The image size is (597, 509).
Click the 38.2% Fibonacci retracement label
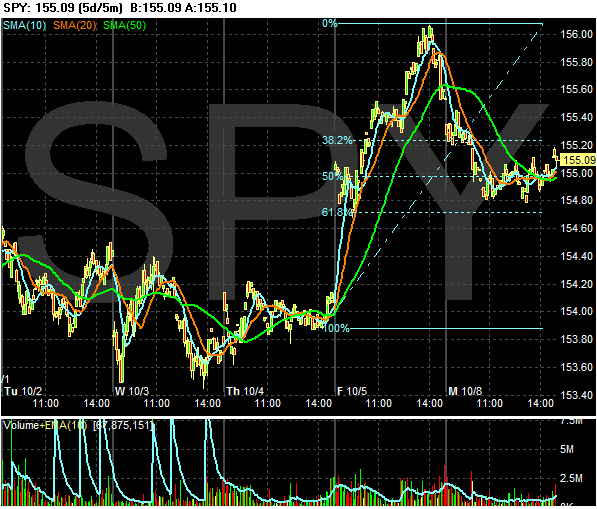(x=337, y=140)
